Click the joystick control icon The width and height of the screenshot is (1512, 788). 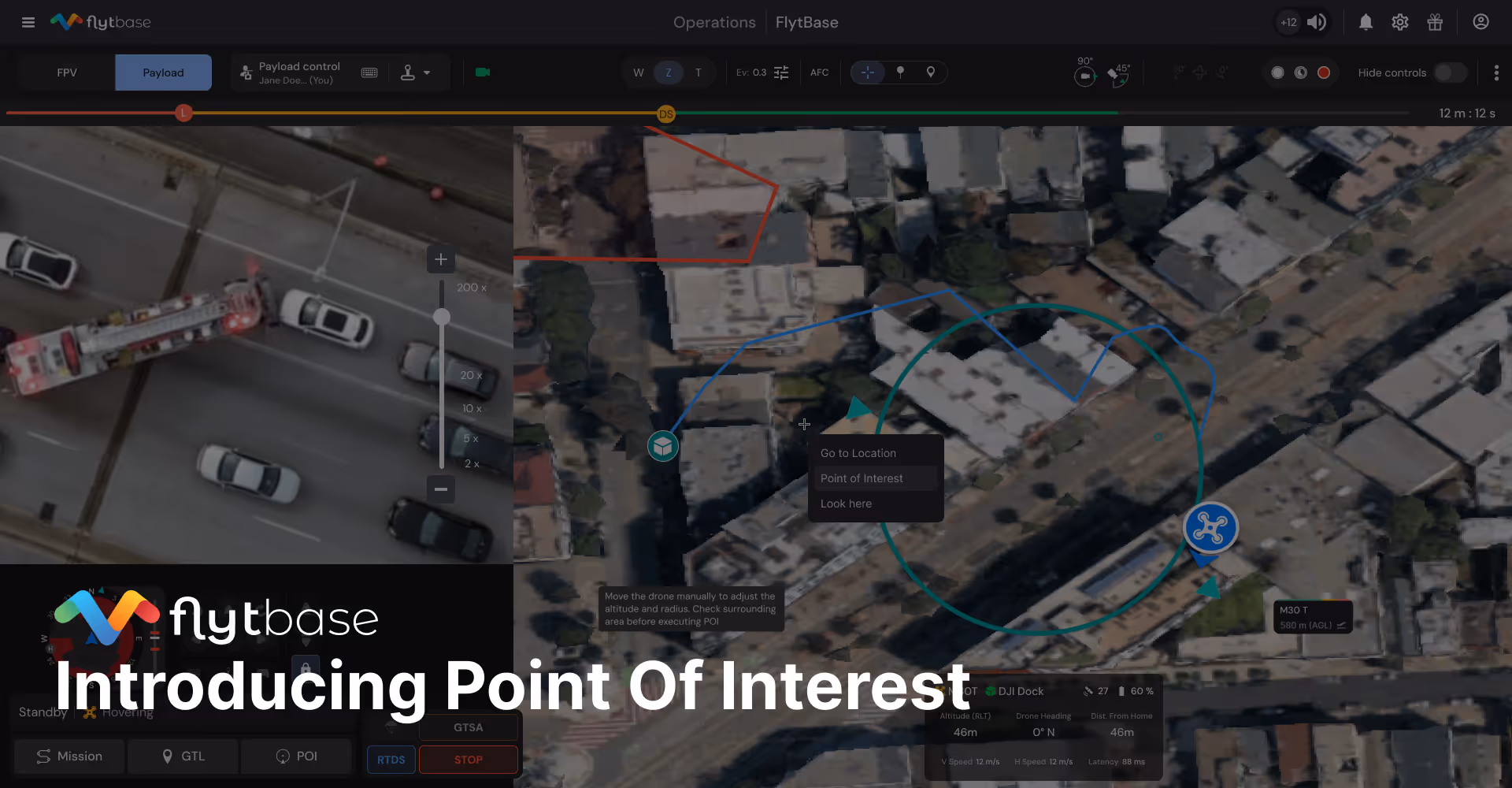[408, 72]
